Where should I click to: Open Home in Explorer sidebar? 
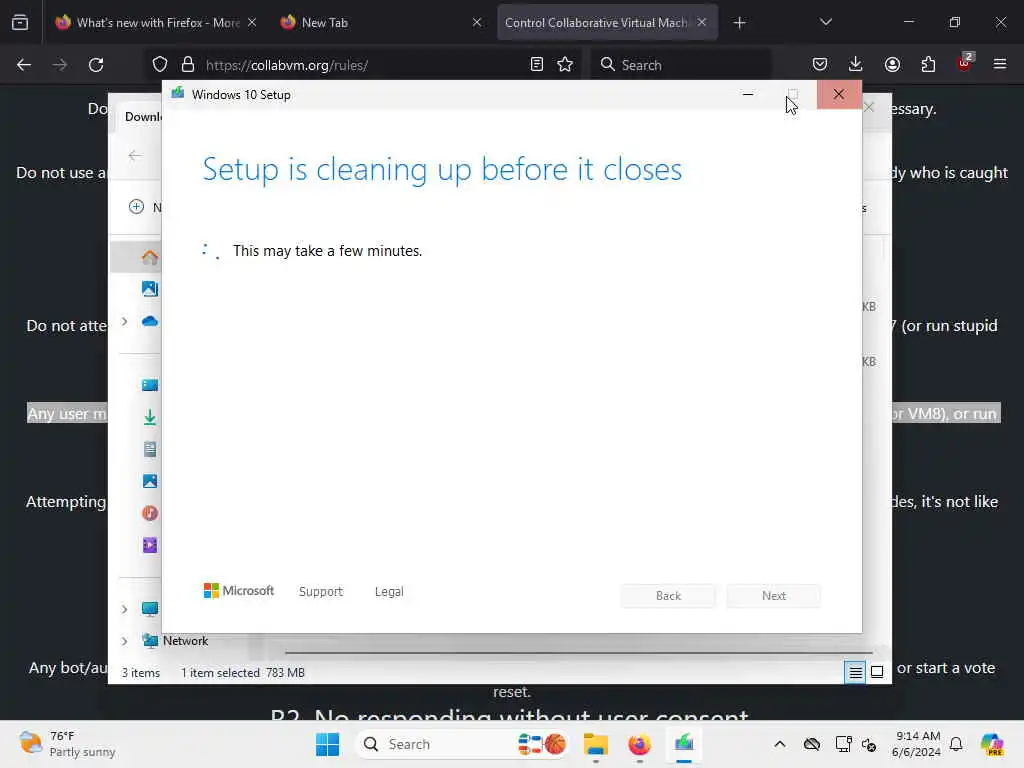click(150, 257)
